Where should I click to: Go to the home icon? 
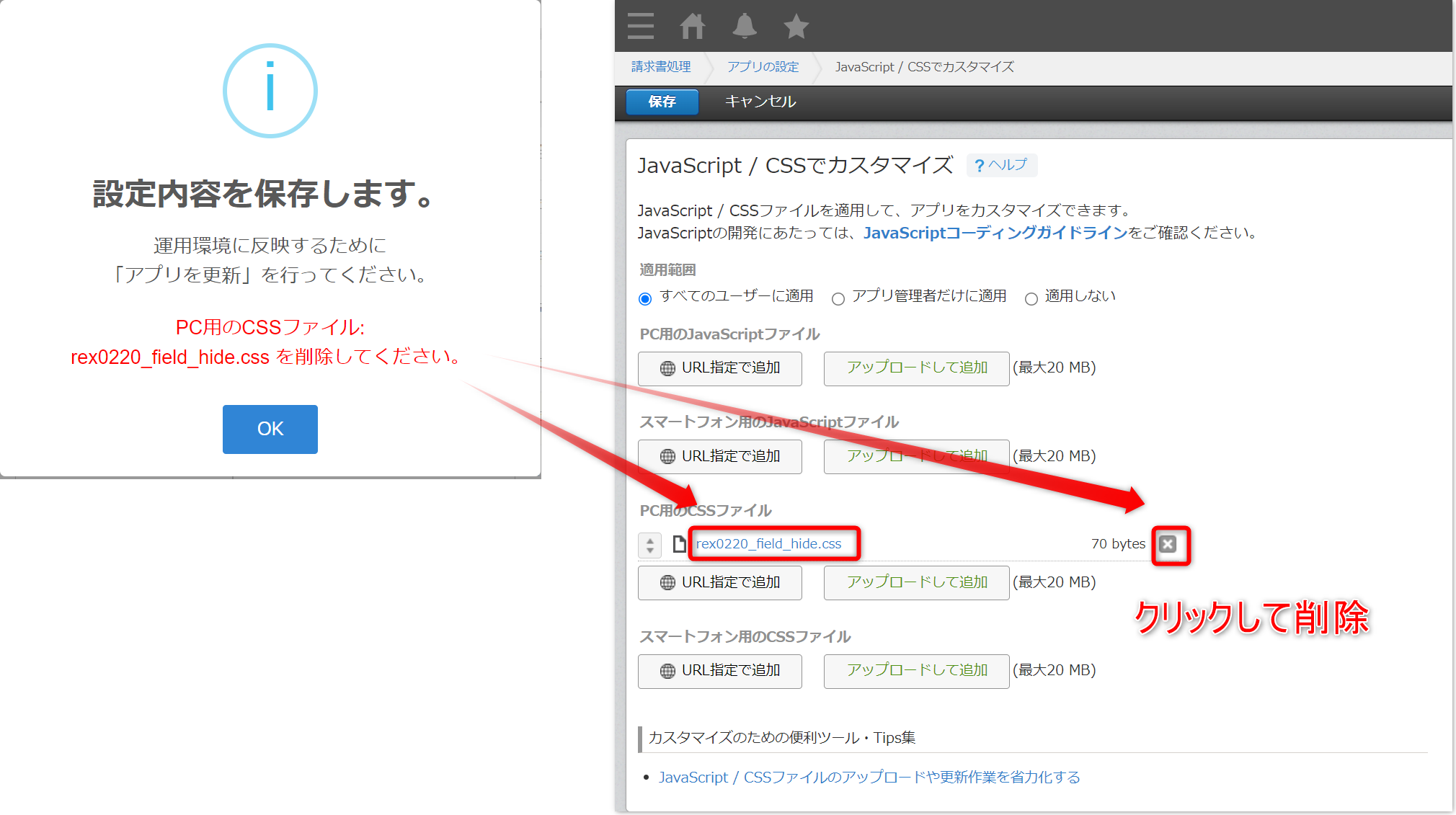coord(692,26)
